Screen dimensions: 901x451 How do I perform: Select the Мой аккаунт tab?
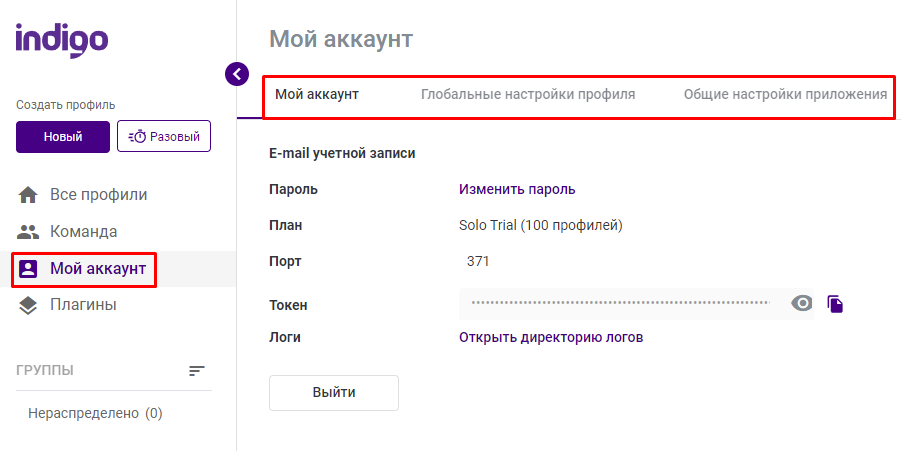[x=317, y=94]
